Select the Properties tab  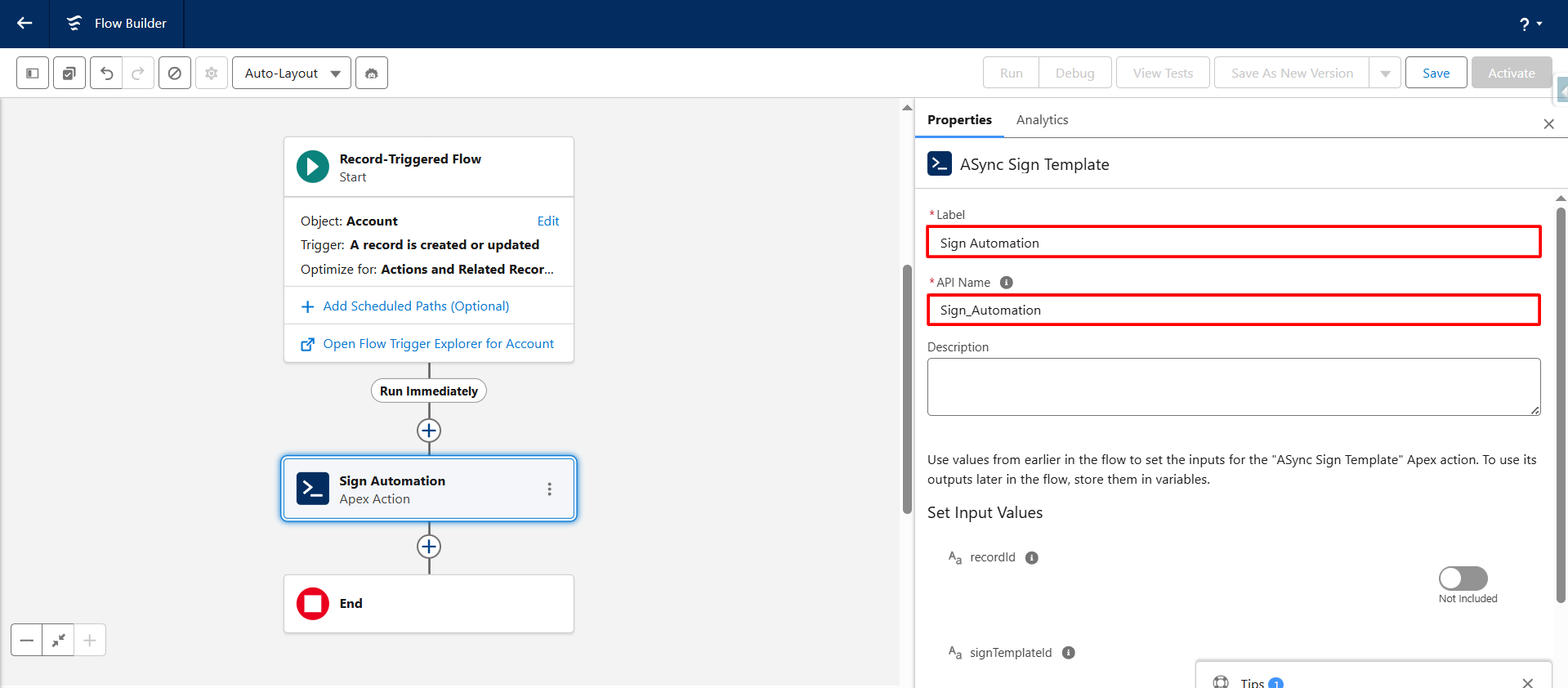959,120
